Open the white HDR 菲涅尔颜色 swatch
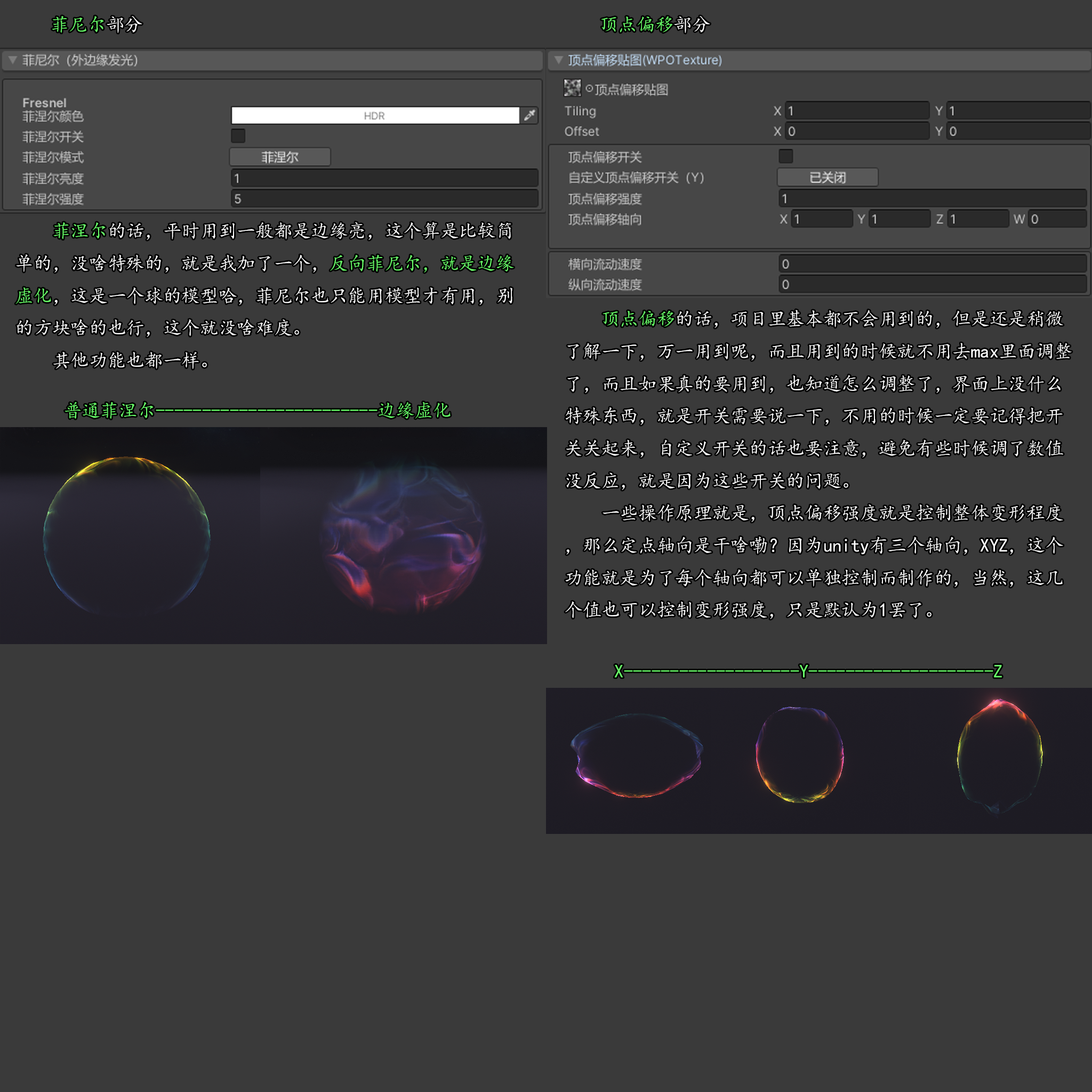The image size is (1092, 1092). click(x=374, y=115)
